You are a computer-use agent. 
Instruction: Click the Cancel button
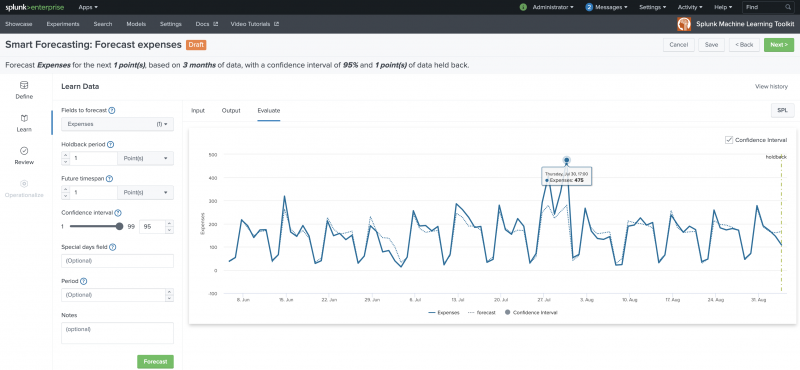679,45
